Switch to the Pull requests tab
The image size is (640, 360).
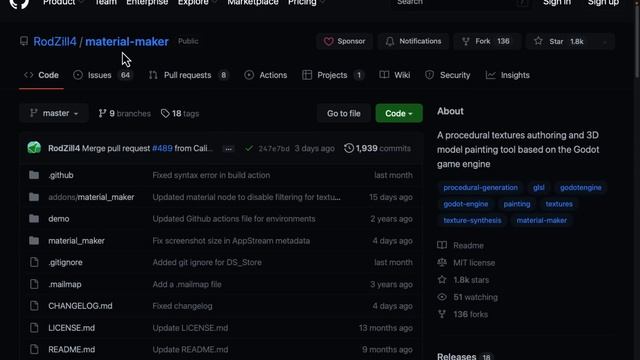[189, 75]
